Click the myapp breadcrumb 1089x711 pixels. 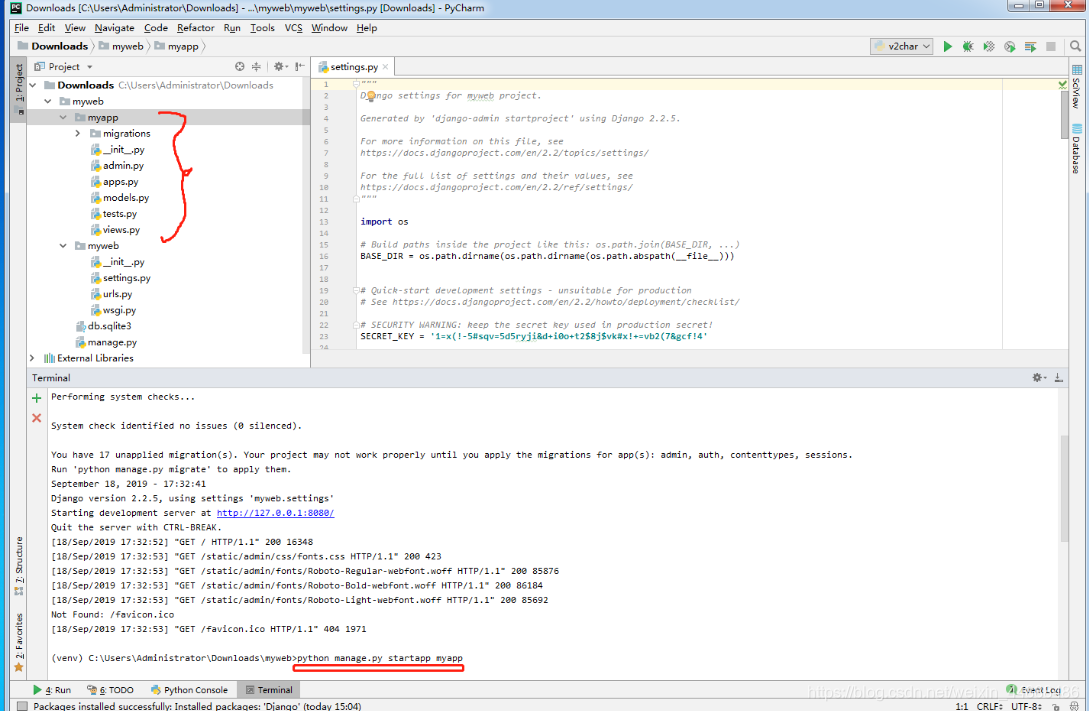click(x=176, y=47)
